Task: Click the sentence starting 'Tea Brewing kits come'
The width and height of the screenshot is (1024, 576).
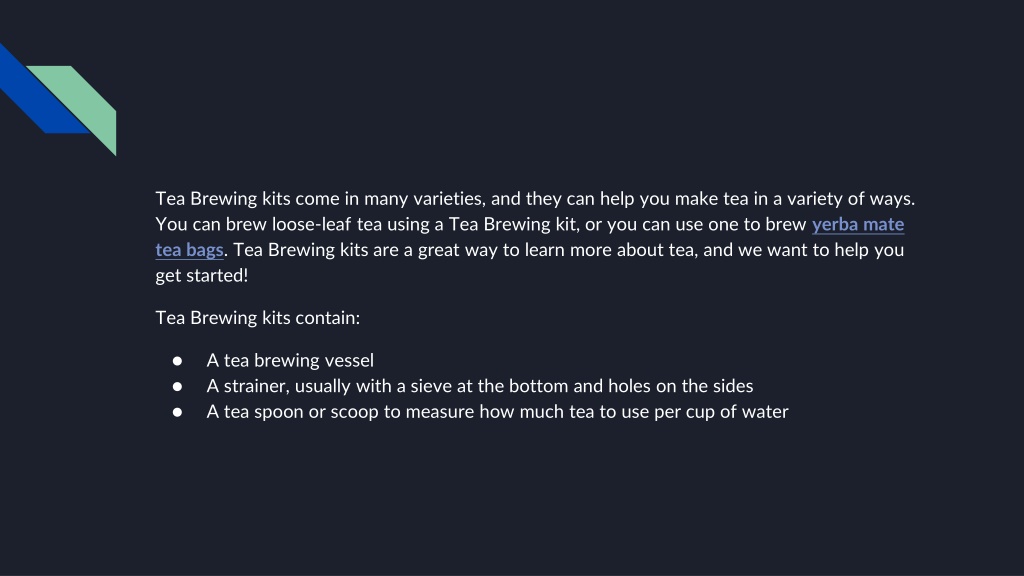Action: coord(535,199)
